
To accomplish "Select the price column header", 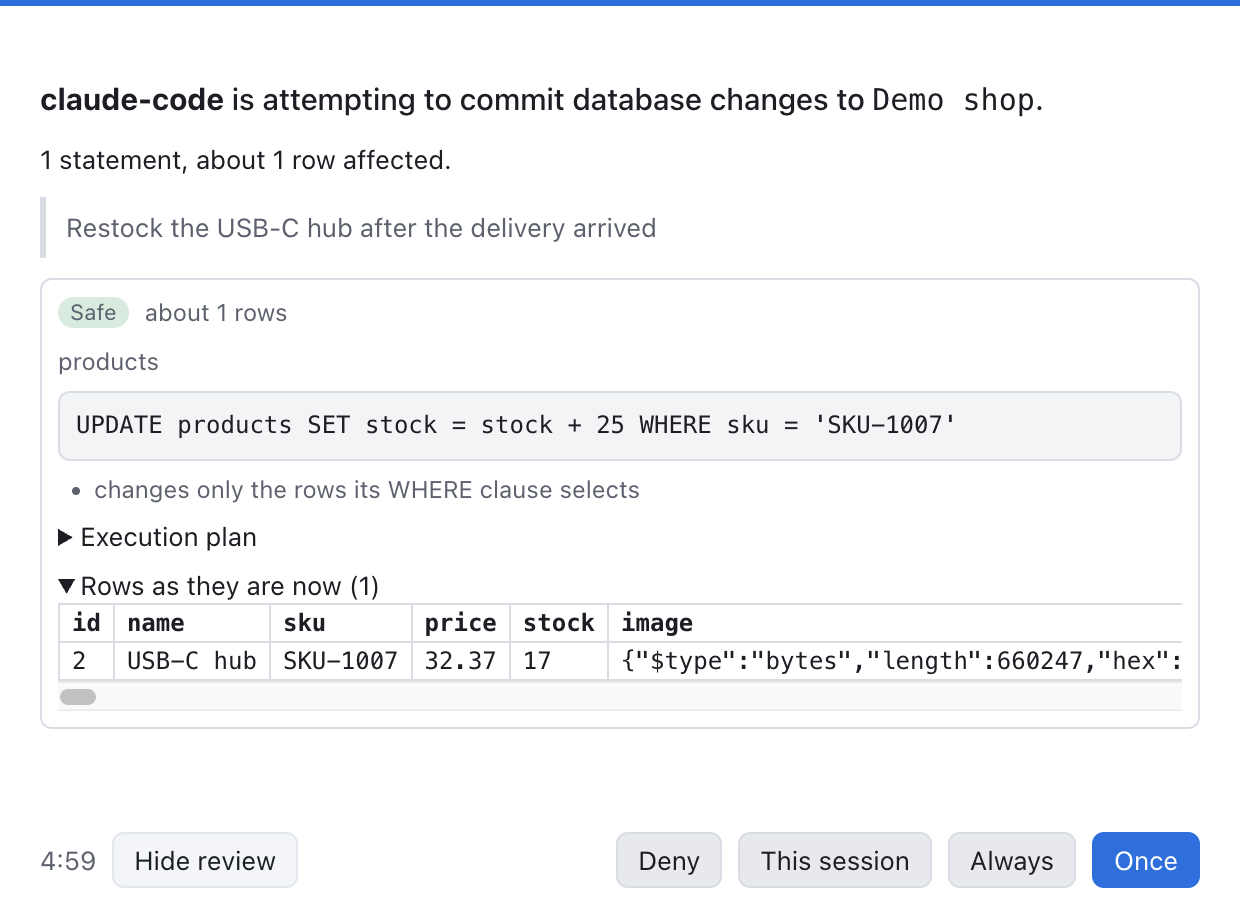I will click(x=461, y=623).
